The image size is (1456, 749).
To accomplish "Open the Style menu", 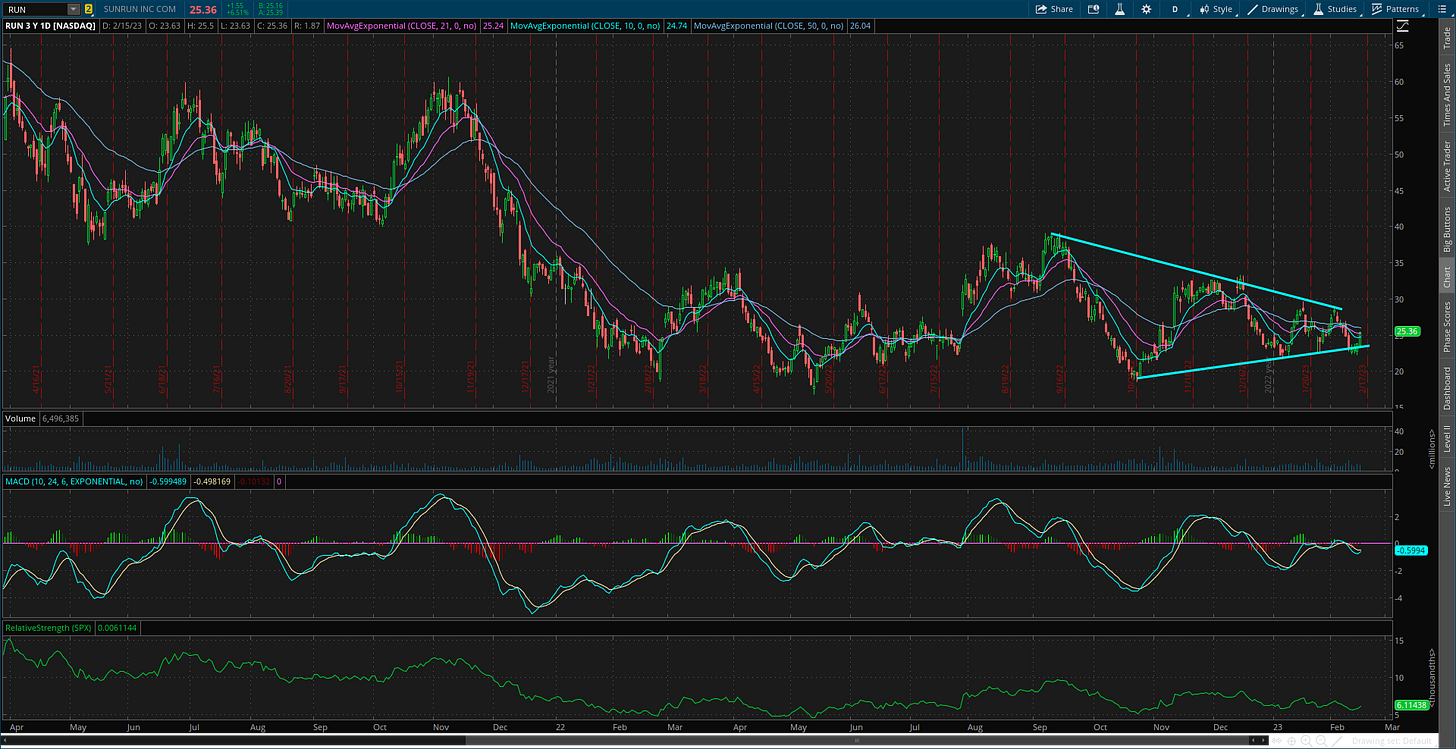I will [x=1216, y=9].
